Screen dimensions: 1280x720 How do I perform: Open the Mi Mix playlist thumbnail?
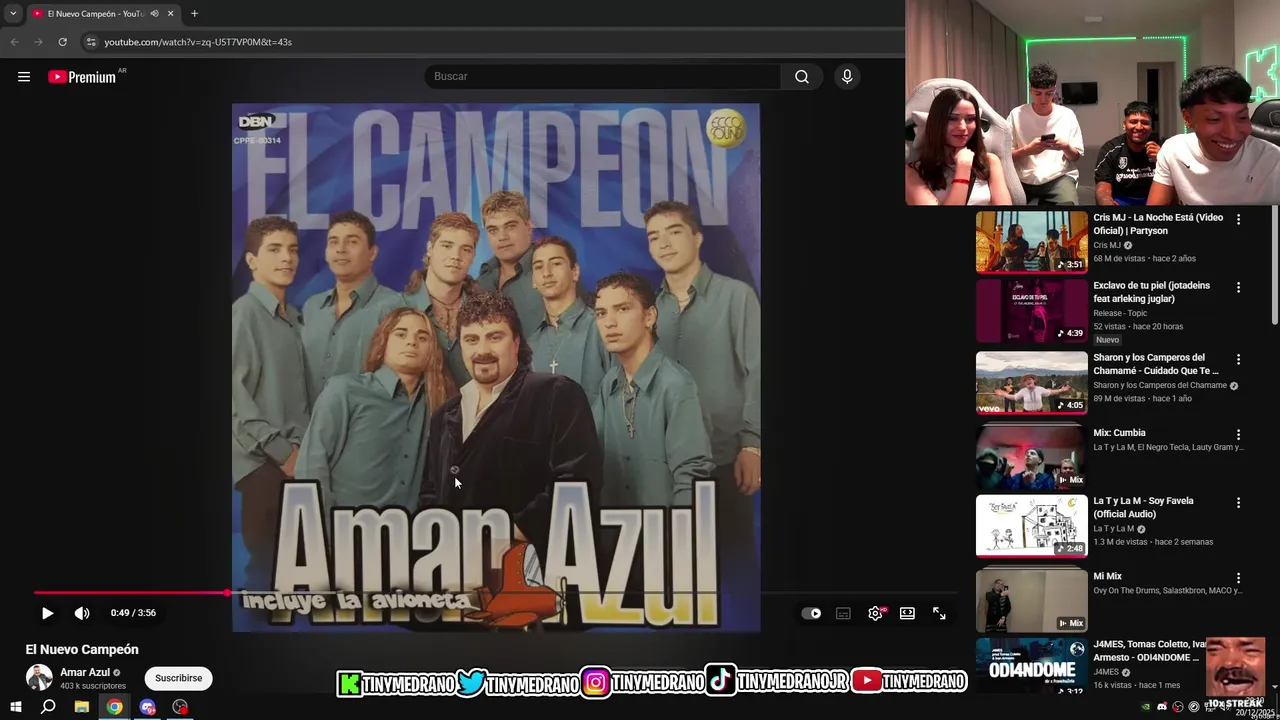coord(1031,600)
